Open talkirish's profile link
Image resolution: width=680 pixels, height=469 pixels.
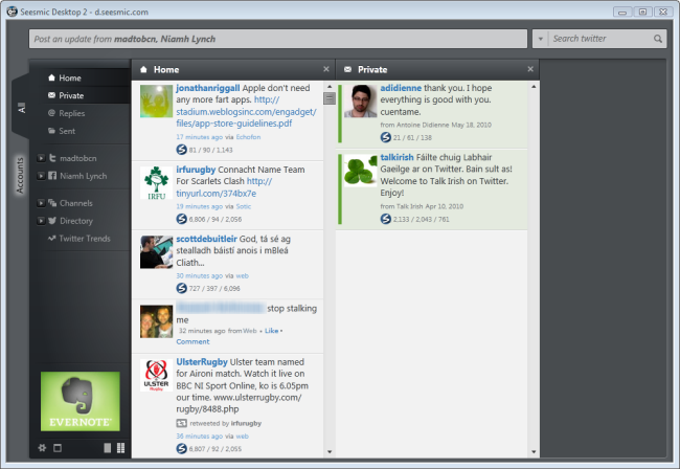pyautogui.click(x=397, y=157)
